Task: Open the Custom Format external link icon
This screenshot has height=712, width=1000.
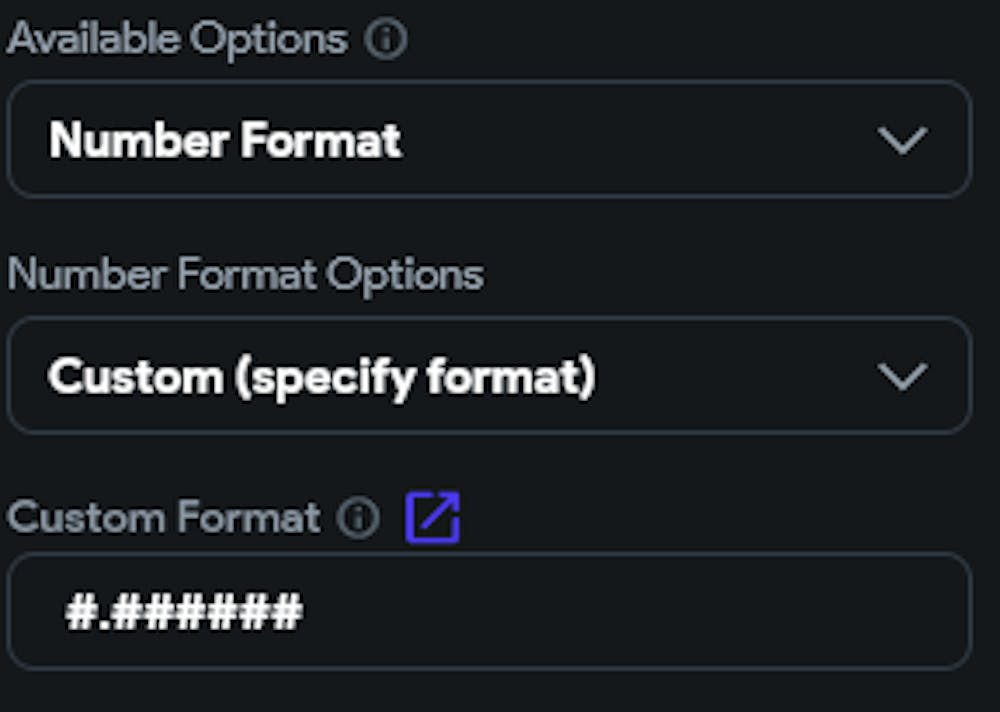Action: [432, 518]
